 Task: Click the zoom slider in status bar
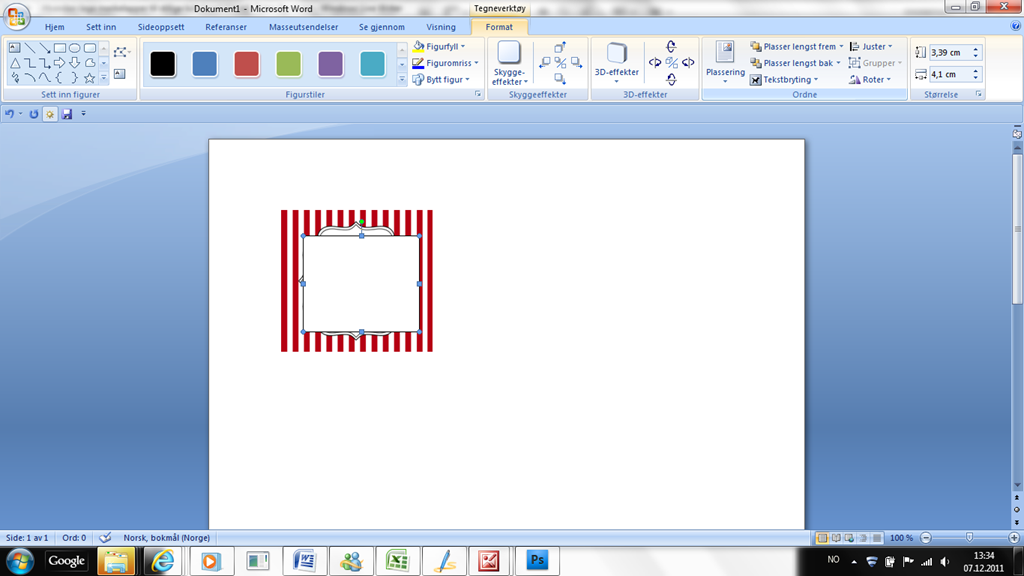(x=970, y=538)
